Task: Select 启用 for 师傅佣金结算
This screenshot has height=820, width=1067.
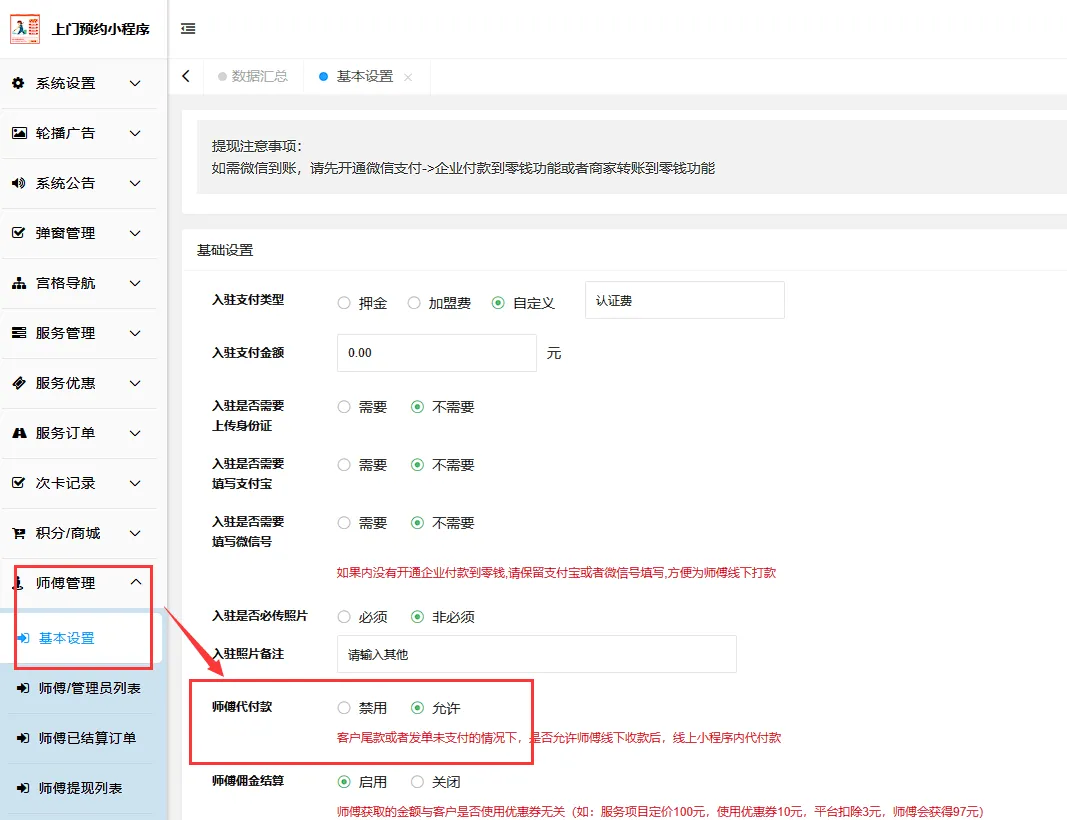Action: (x=344, y=782)
